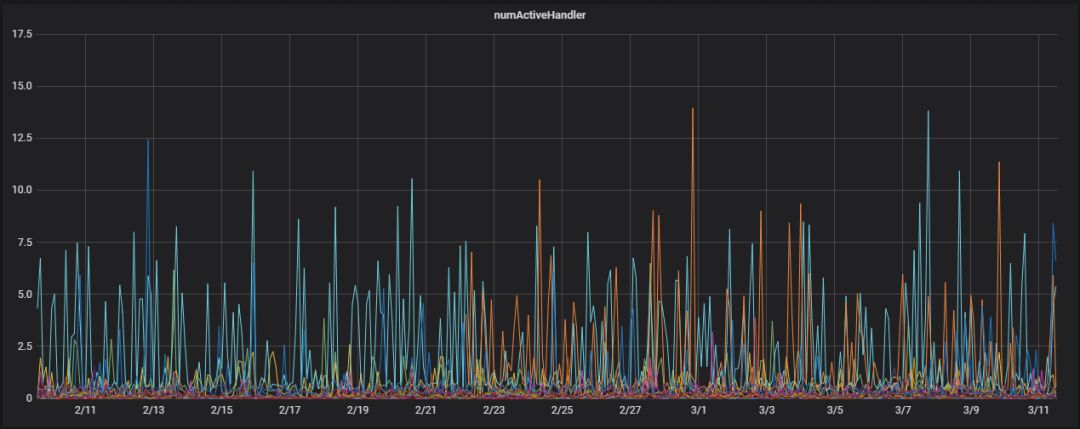Select the 0 y-axis value label
The width and height of the screenshot is (1080, 429).
(x=30, y=398)
